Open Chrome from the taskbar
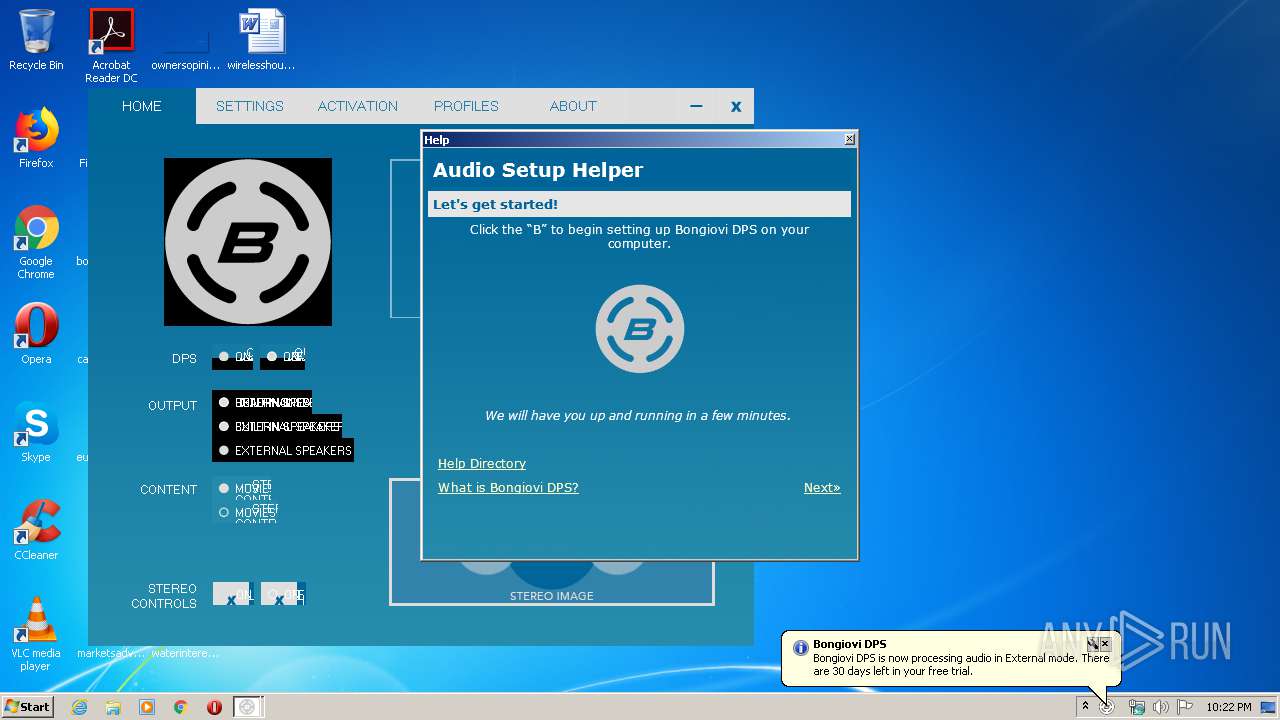Image resolution: width=1280 pixels, height=720 pixels. 181,707
